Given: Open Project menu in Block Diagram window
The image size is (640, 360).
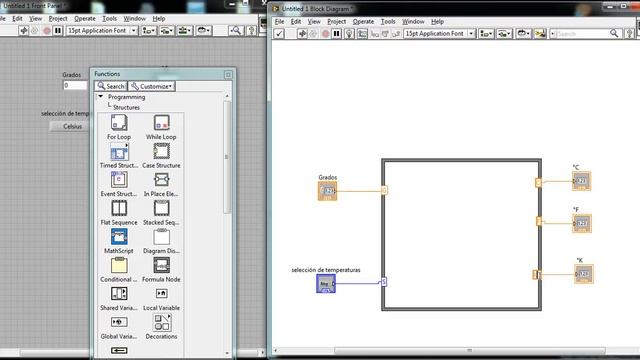Looking at the screenshot, I should 337,22.
